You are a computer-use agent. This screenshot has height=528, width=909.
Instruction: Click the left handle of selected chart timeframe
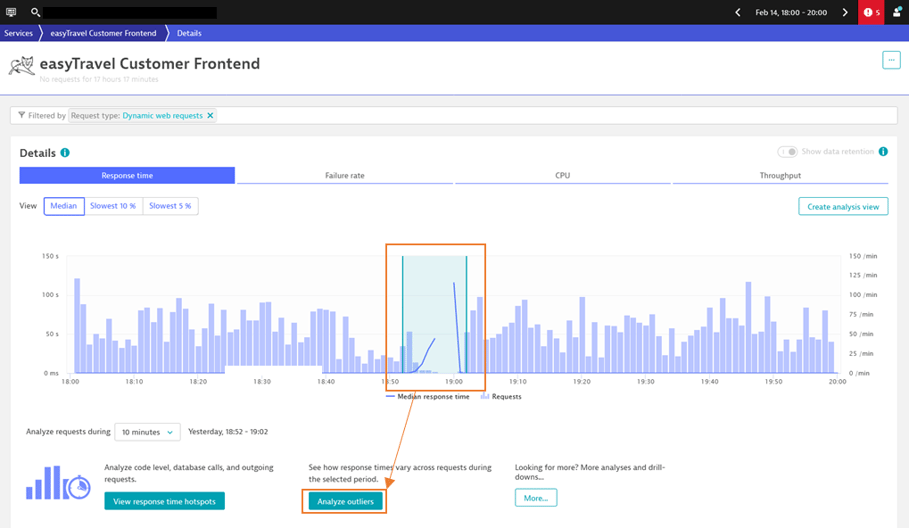coord(402,314)
